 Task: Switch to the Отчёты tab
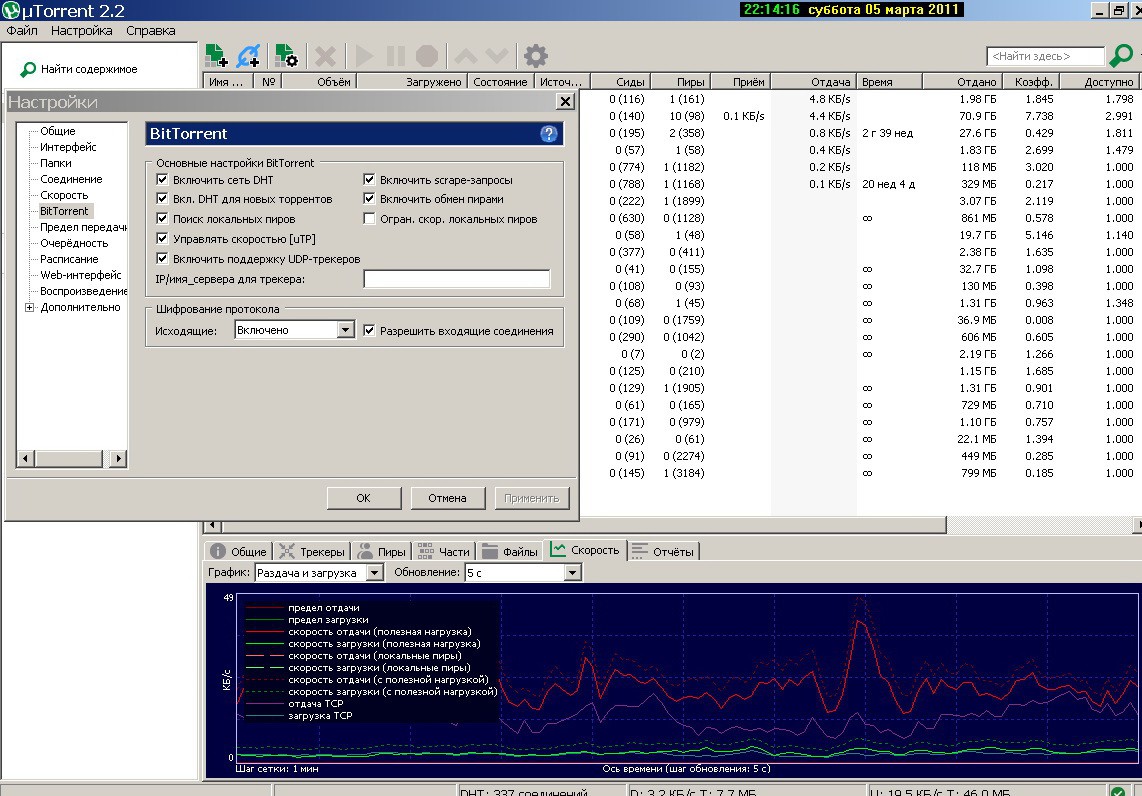(663, 551)
